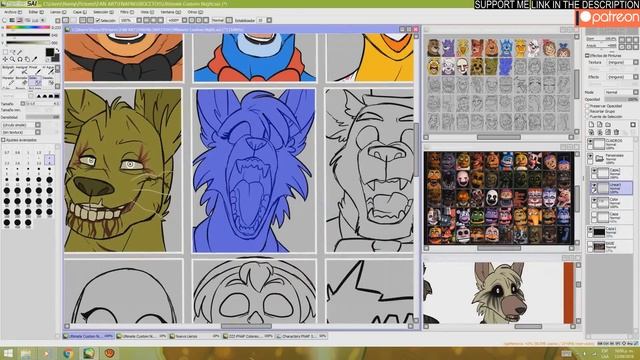Swap foreground and background colors
The image size is (640, 360).
pyautogui.click(x=58, y=50)
